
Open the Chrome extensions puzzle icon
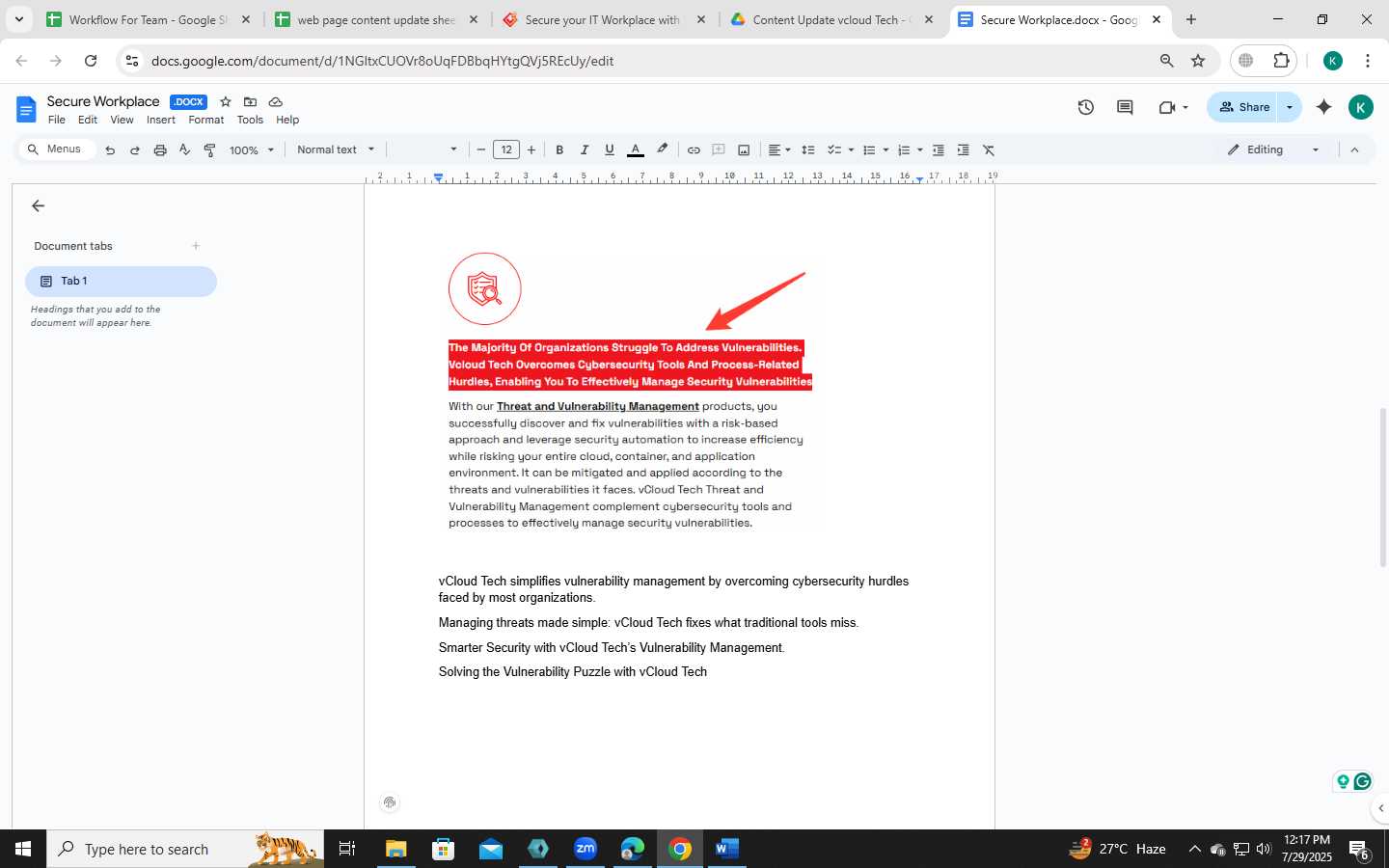coord(1281,61)
